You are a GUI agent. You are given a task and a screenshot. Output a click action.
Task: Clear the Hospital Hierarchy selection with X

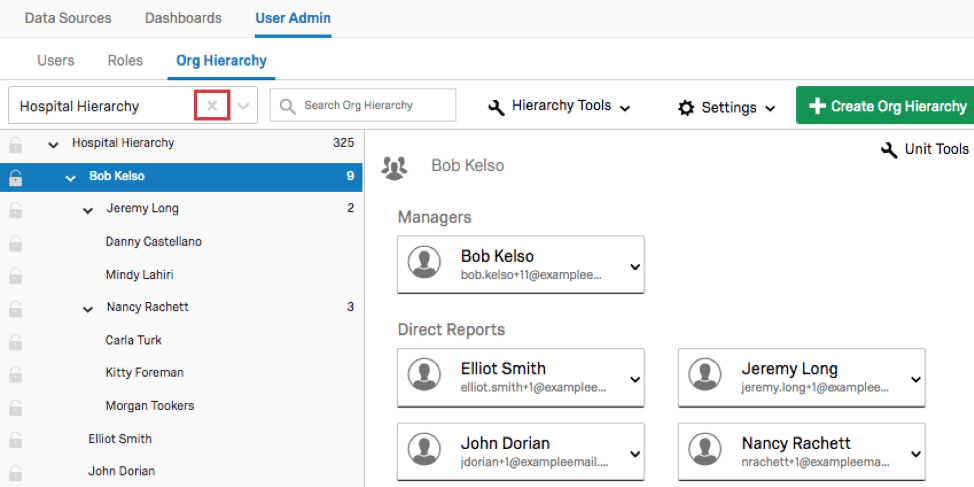(212, 105)
